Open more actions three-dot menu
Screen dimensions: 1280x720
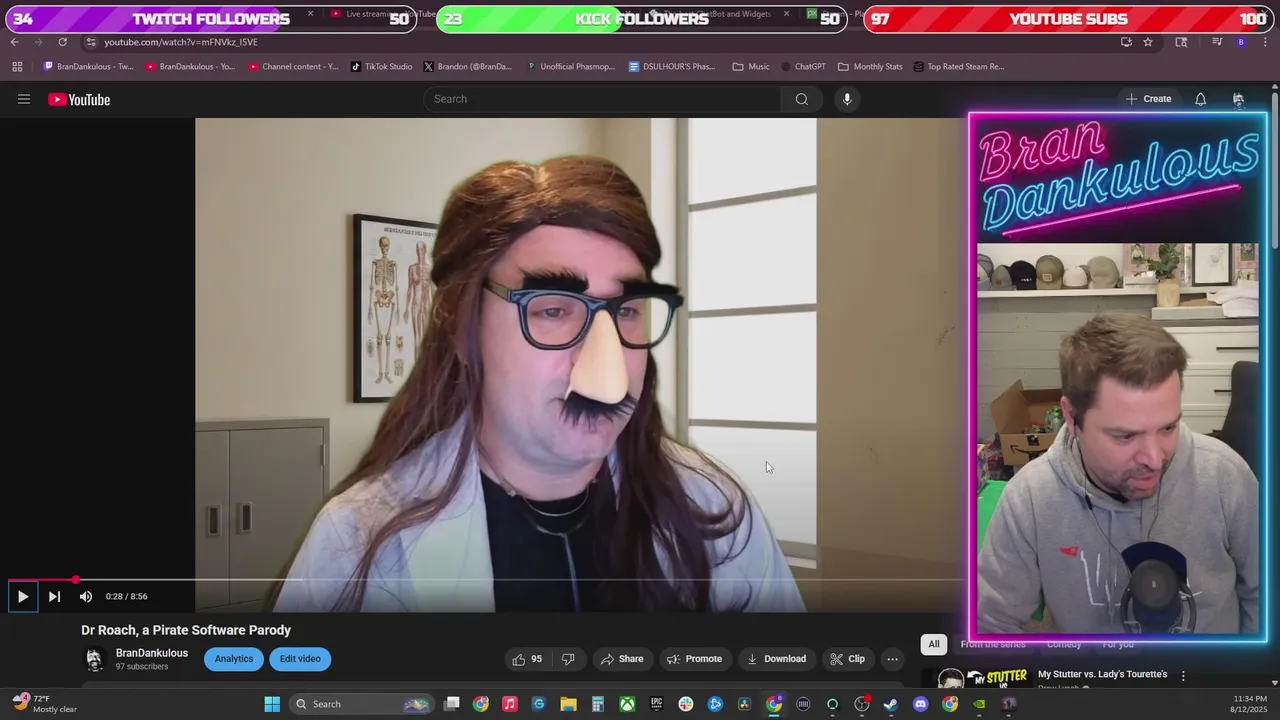(x=892, y=659)
